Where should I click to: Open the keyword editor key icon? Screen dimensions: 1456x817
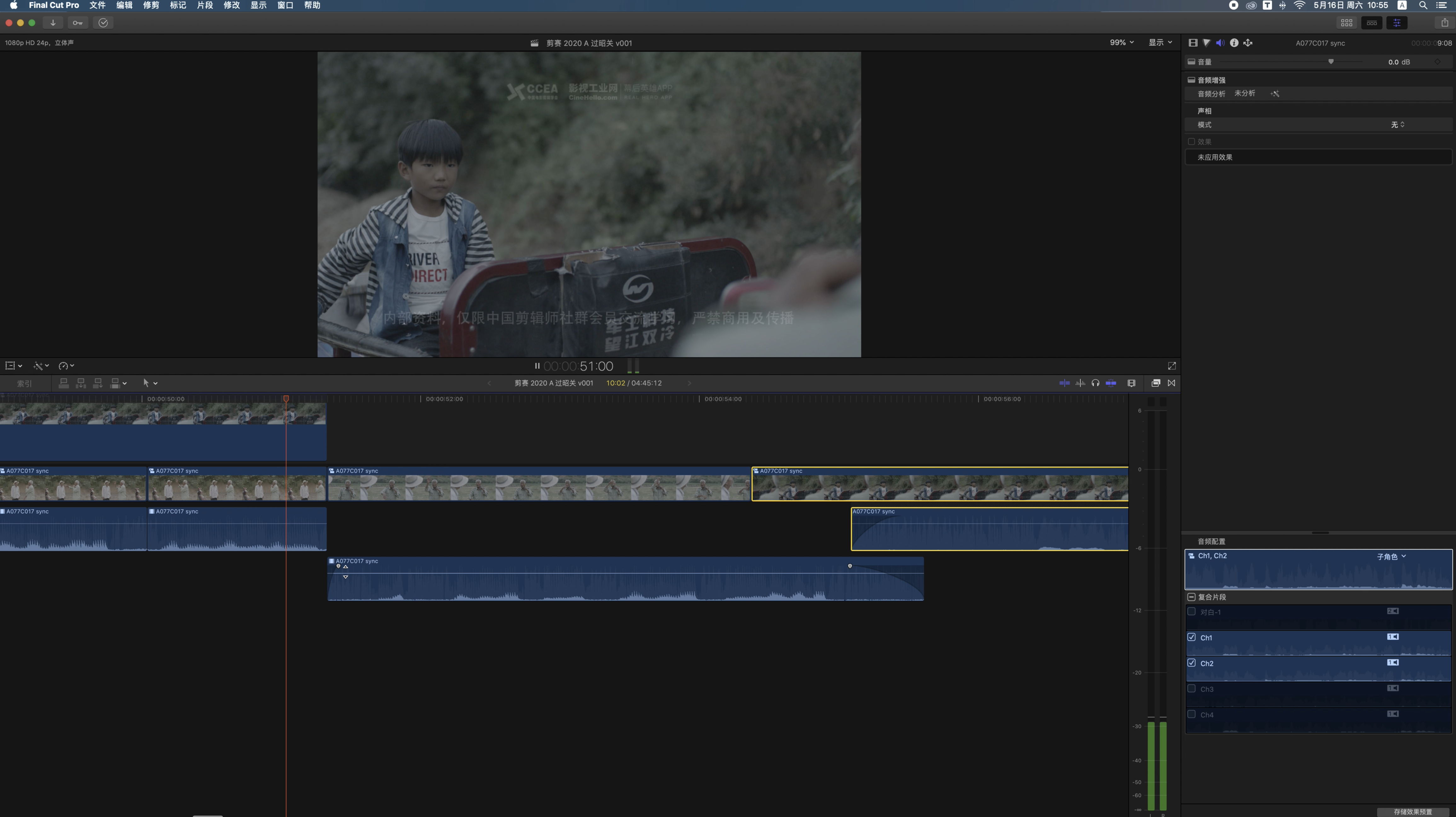pos(77,23)
